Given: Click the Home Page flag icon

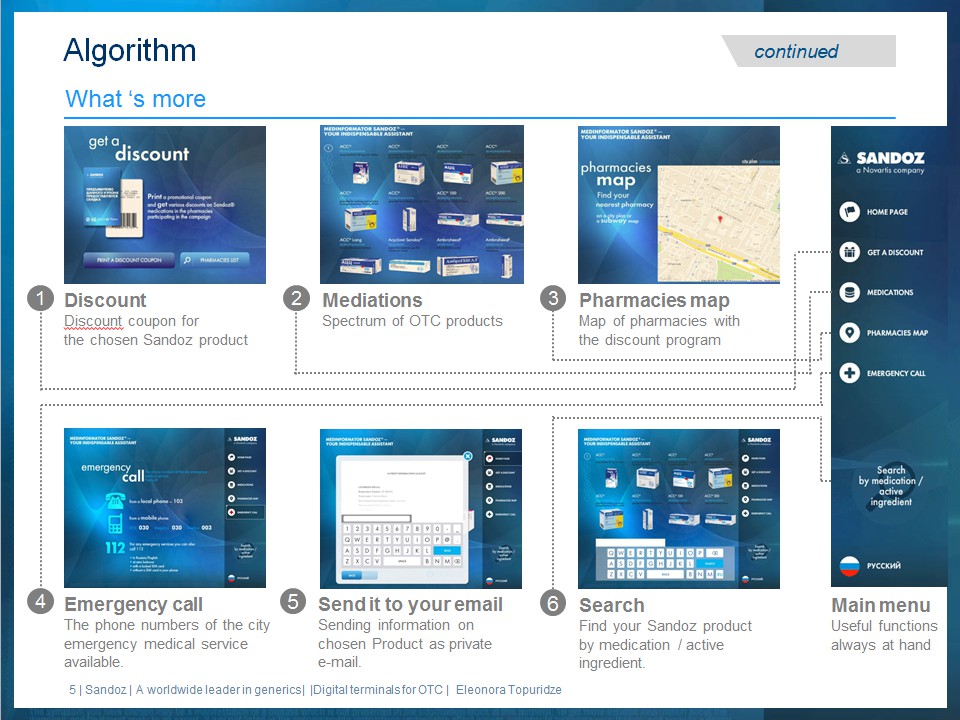Looking at the screenshot, I should [x=849, y=212].
